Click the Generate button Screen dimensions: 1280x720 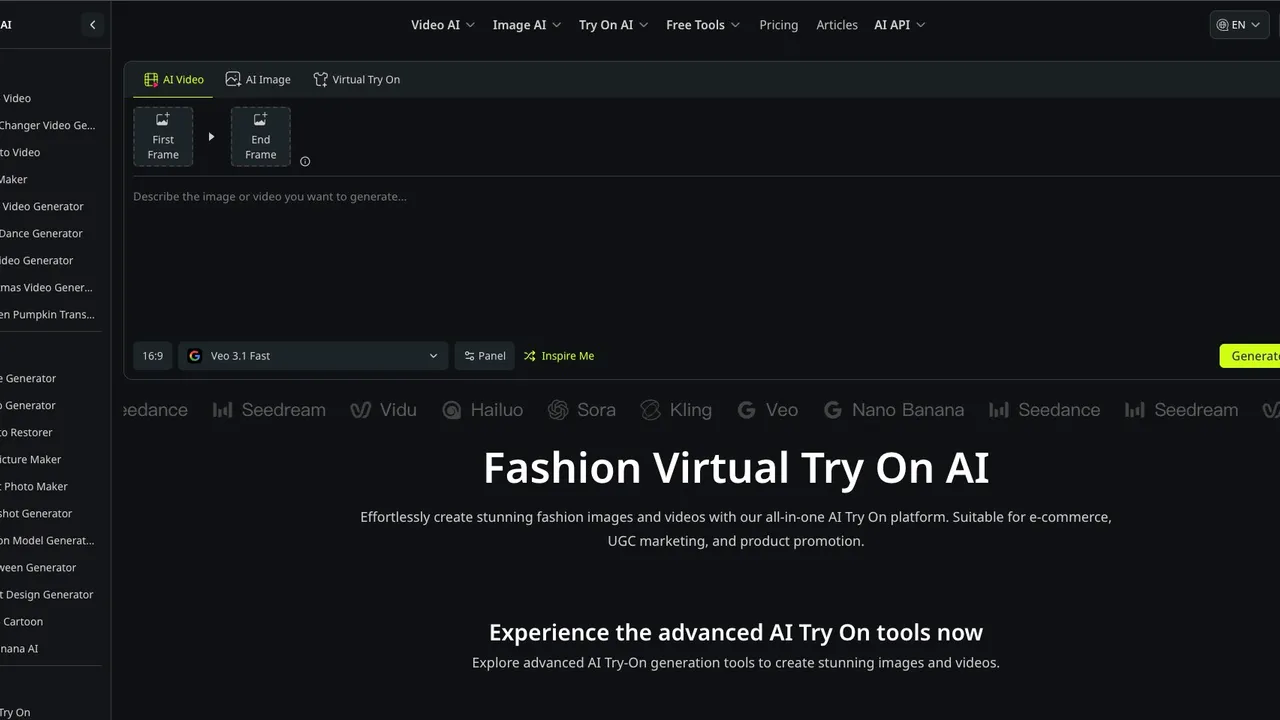[x=1250, y=356]
